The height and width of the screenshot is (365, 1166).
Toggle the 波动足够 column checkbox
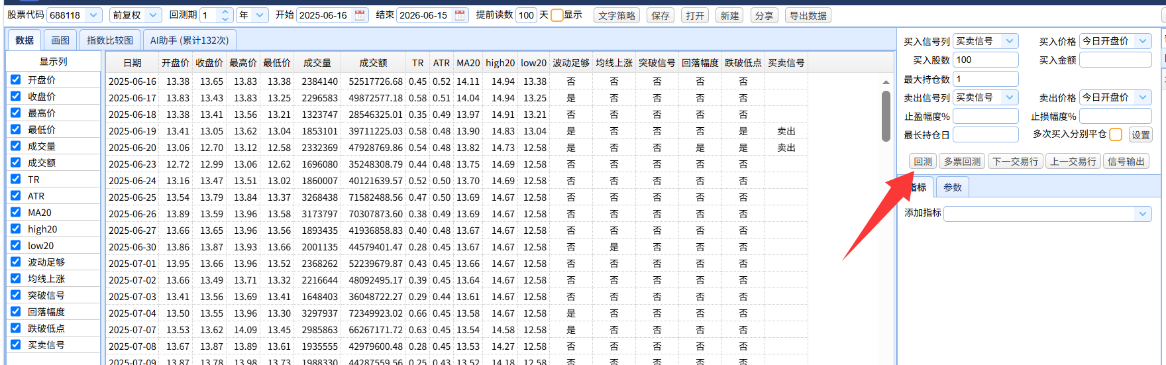point(16,262)
